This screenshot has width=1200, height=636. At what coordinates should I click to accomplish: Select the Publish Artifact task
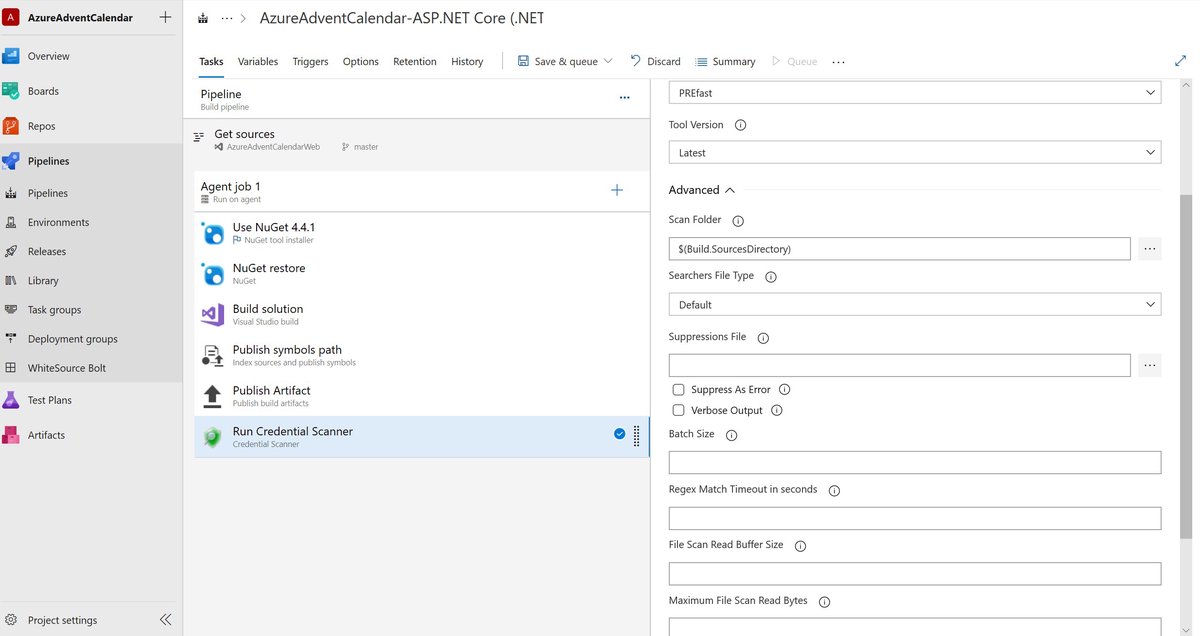click(421, 396)
